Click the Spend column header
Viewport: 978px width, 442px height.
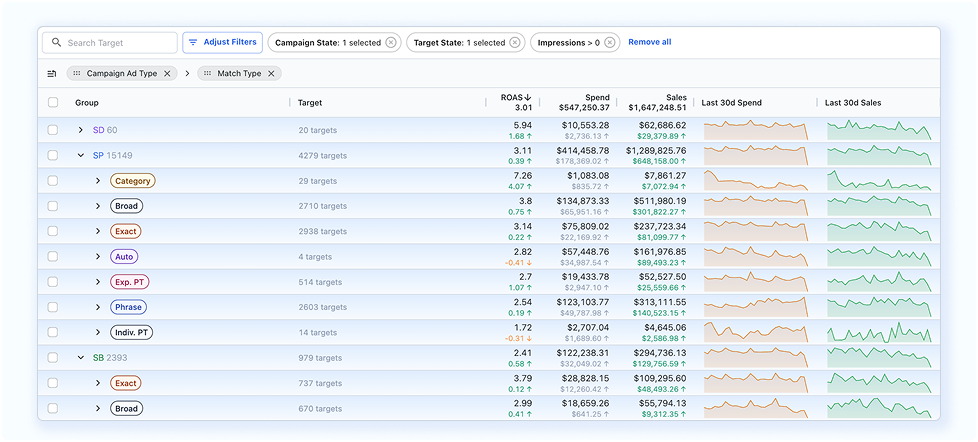pyautogui.click(x=597, y=97)
